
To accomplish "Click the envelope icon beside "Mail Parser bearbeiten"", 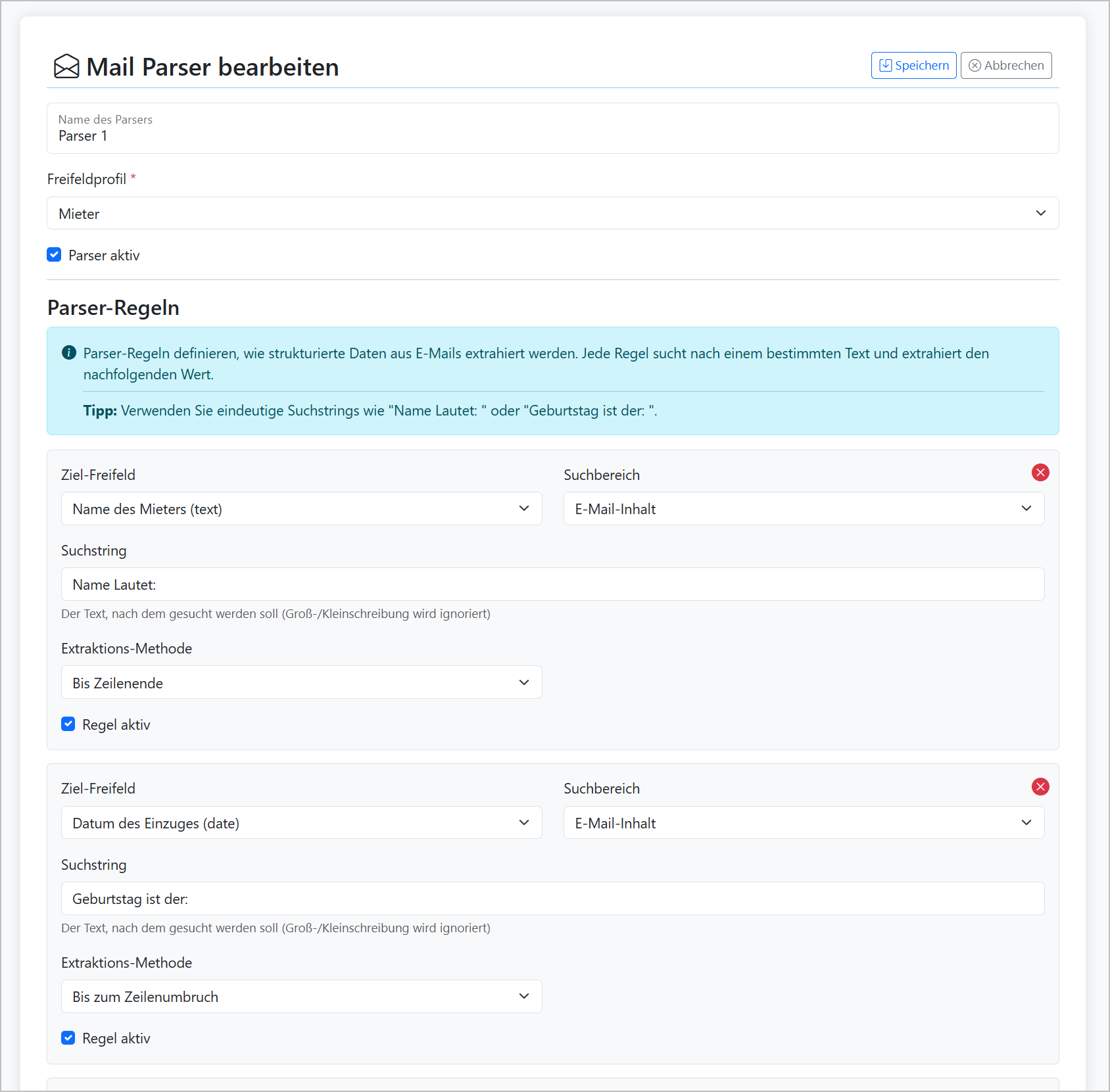I will pos(66,66).
